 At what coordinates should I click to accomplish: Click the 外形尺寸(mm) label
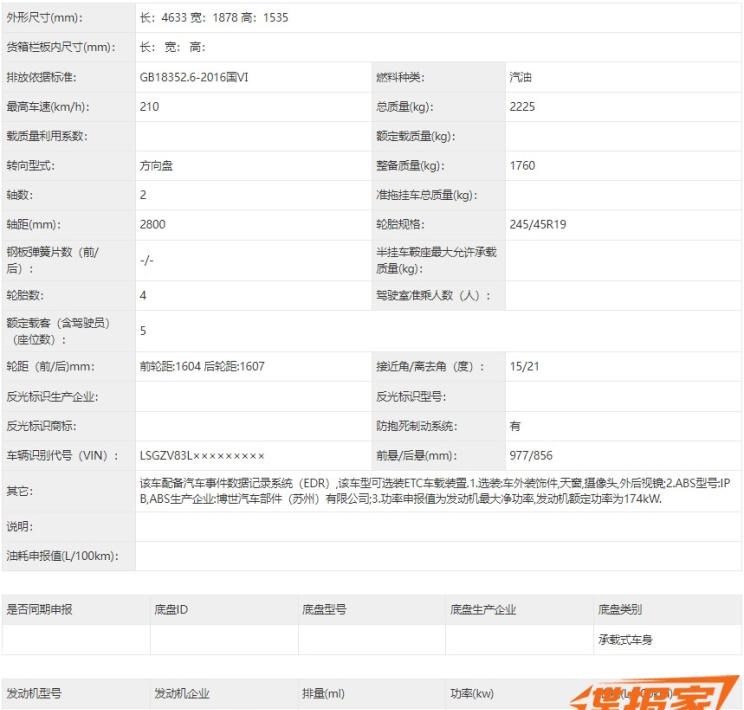[x=44, y=18]
